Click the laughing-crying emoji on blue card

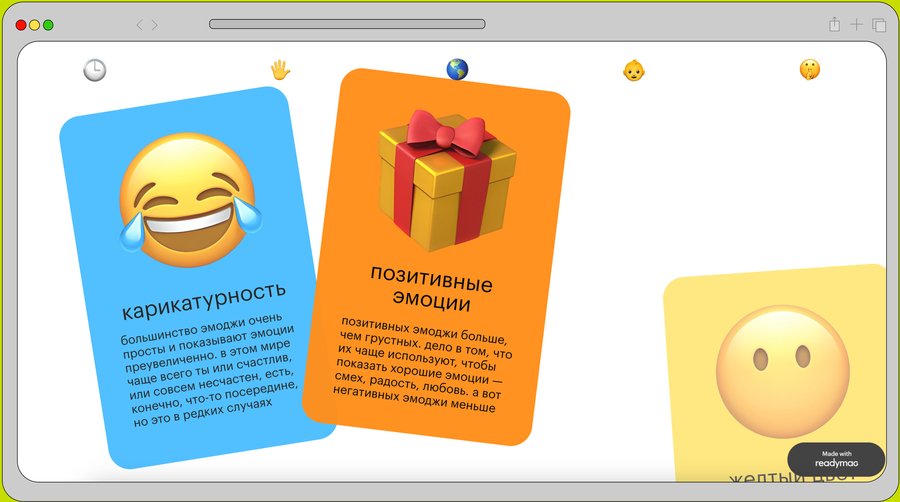pos(191,200)
